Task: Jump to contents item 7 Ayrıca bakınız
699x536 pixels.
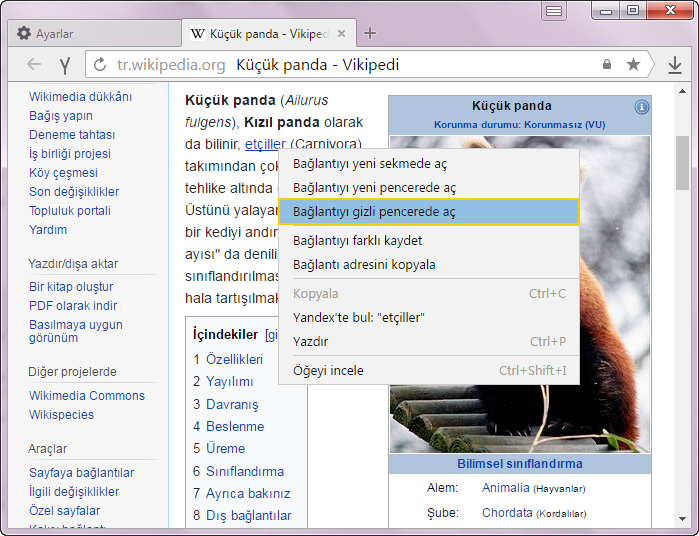Action: point(248,494)
